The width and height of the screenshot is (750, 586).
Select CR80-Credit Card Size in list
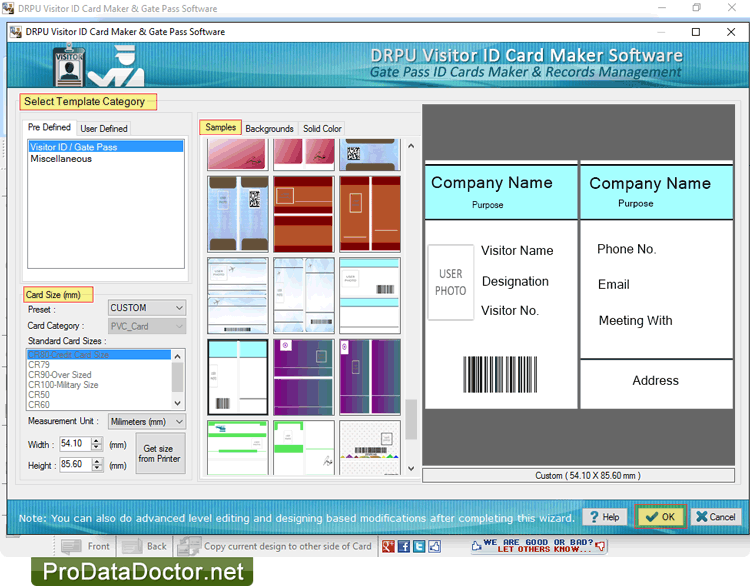99,354
